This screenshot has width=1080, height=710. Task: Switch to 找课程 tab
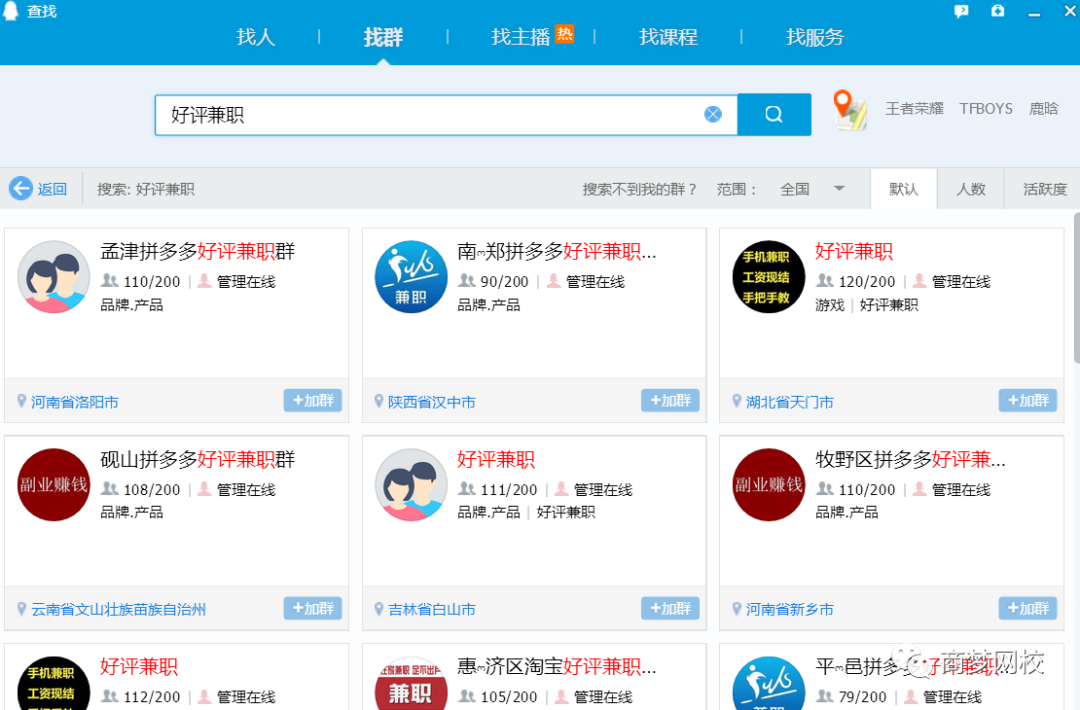(668, 36)
